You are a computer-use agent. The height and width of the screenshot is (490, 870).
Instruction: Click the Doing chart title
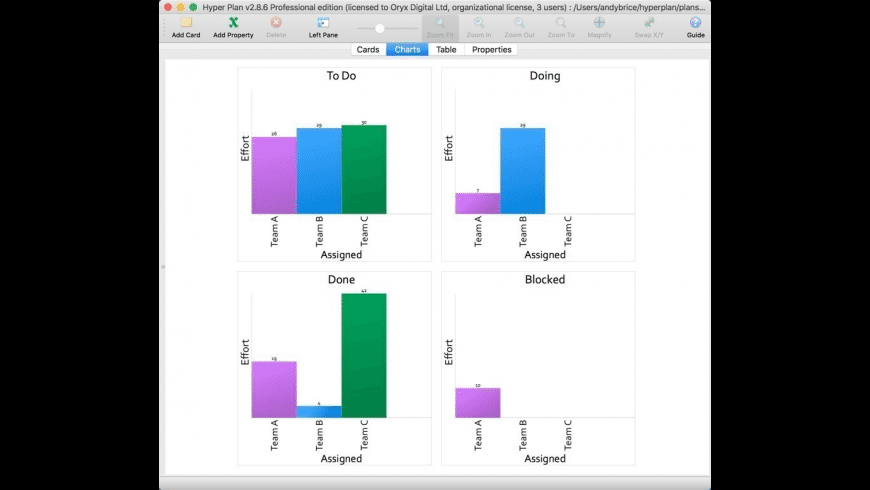pos(545,76)
